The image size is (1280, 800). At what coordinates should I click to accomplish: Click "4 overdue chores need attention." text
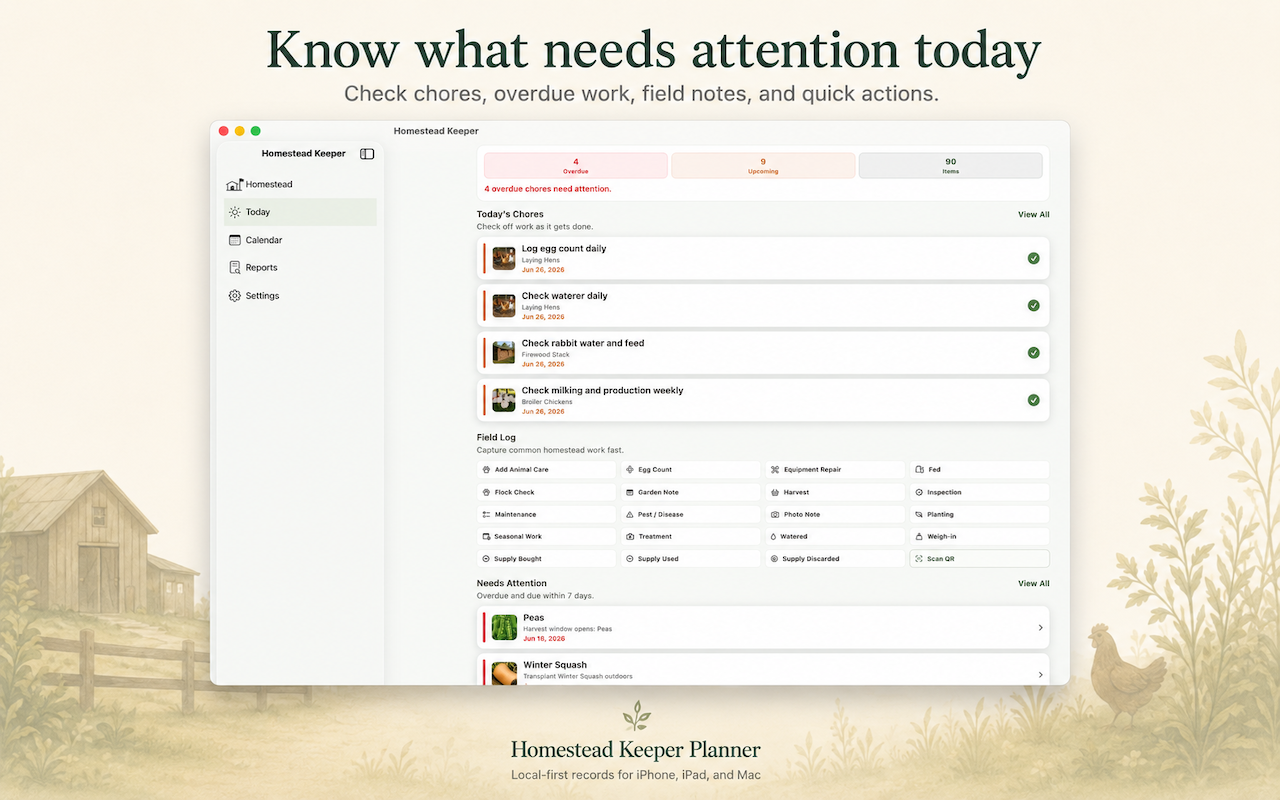pyautogui.click(x=547, y=189)
